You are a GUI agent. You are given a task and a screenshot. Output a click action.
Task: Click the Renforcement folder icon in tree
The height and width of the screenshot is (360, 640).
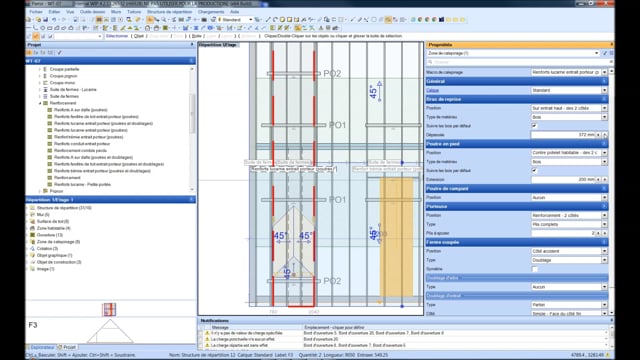coord(46,103)
